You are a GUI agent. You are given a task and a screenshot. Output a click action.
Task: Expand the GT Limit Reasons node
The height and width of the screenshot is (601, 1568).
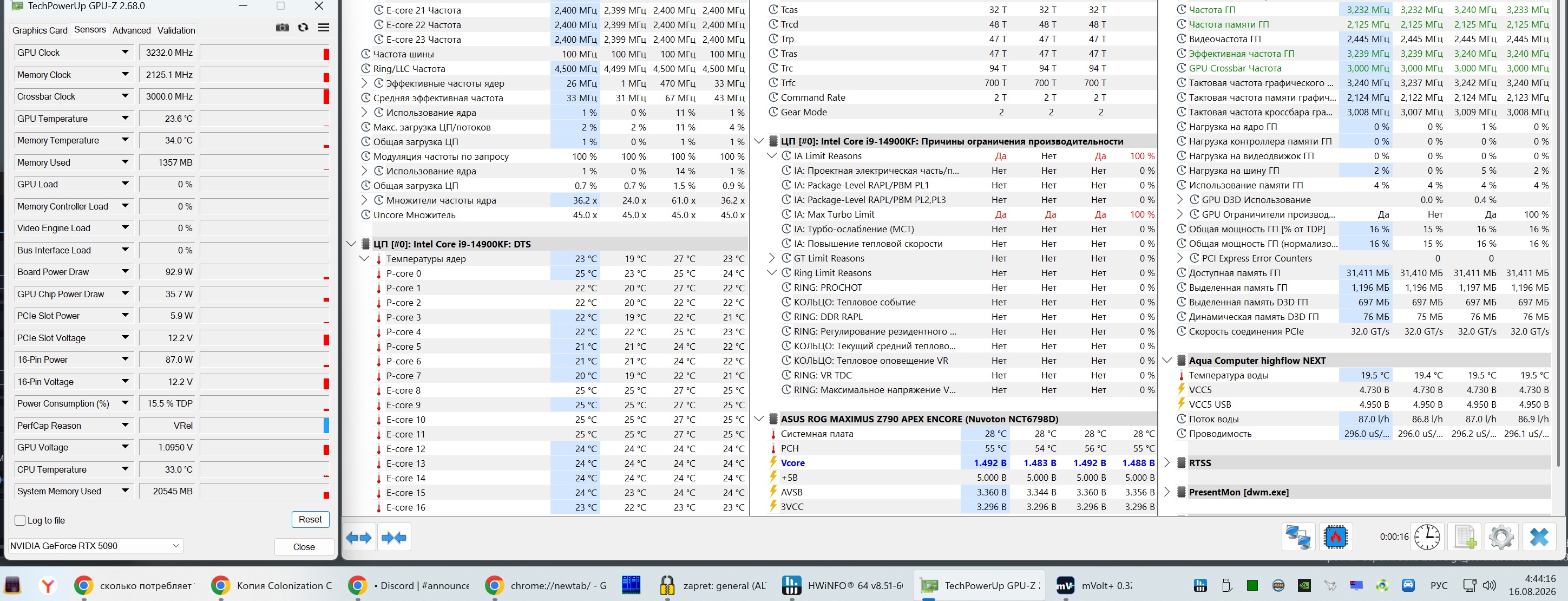[771, 258]
